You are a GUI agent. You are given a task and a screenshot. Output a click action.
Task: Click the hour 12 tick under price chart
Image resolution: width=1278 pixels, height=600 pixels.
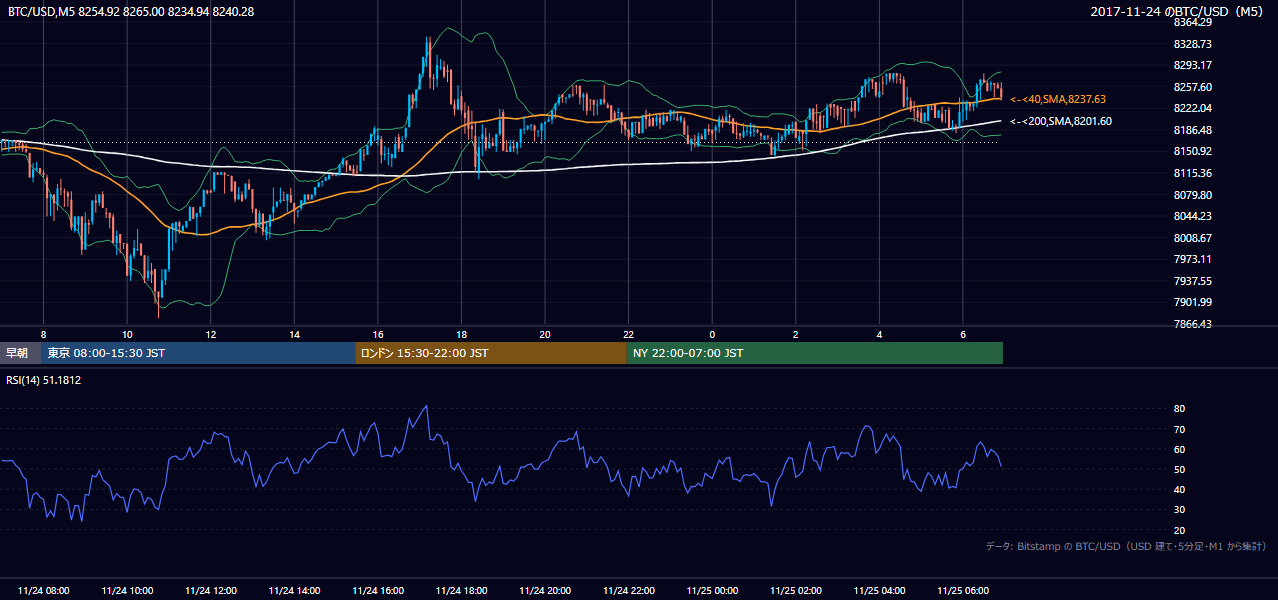[x=210, y=334]
